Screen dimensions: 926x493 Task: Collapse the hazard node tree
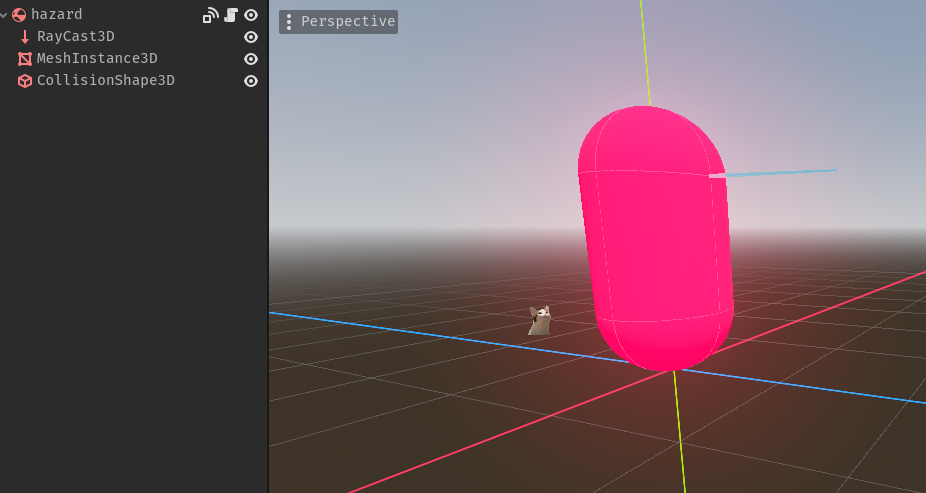(5, 15)
